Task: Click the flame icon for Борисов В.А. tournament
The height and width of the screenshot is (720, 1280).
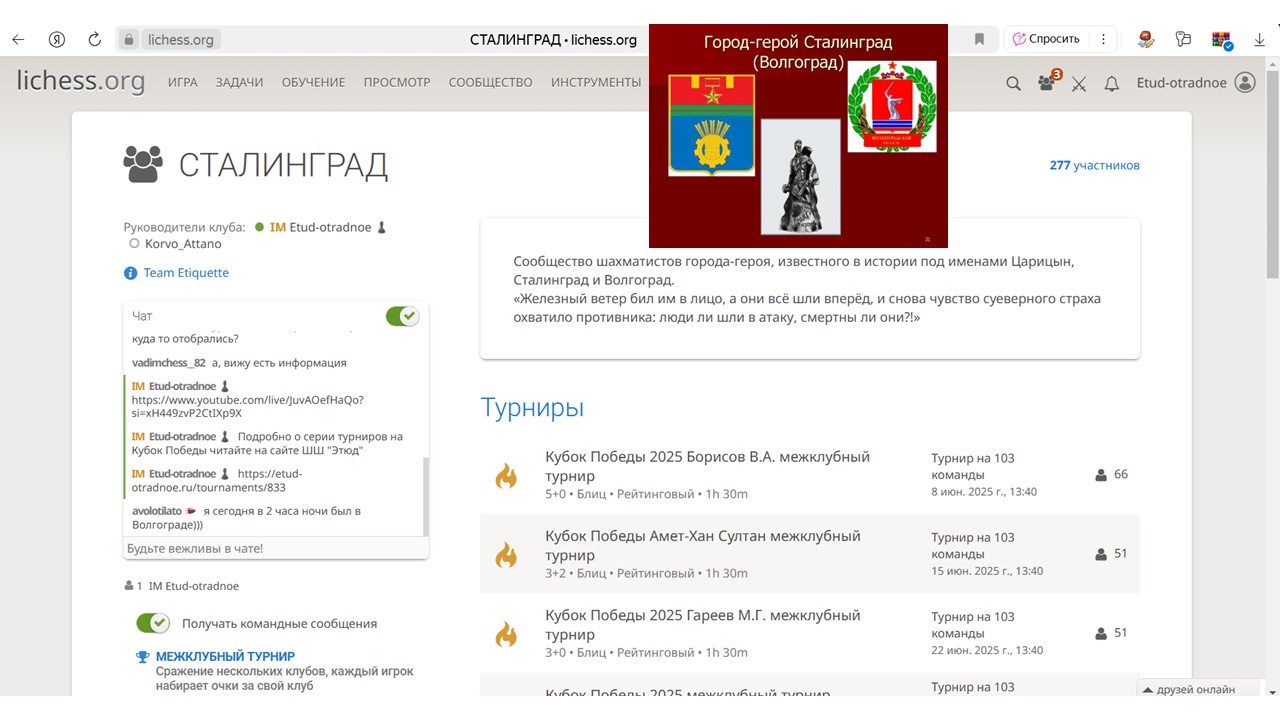Action: (x=507, y=475)
